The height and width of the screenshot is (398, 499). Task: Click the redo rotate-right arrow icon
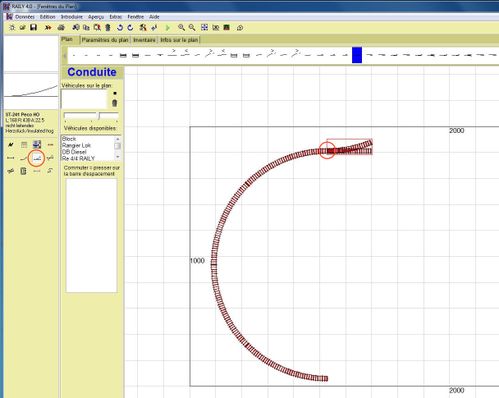click(130, 27)
